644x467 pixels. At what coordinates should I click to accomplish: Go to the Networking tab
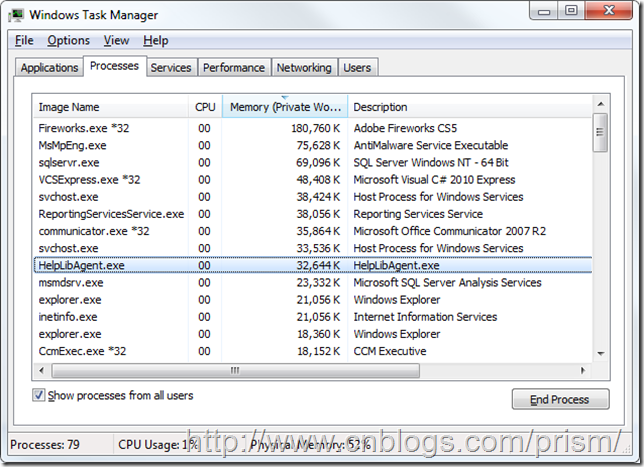[304, 67]
